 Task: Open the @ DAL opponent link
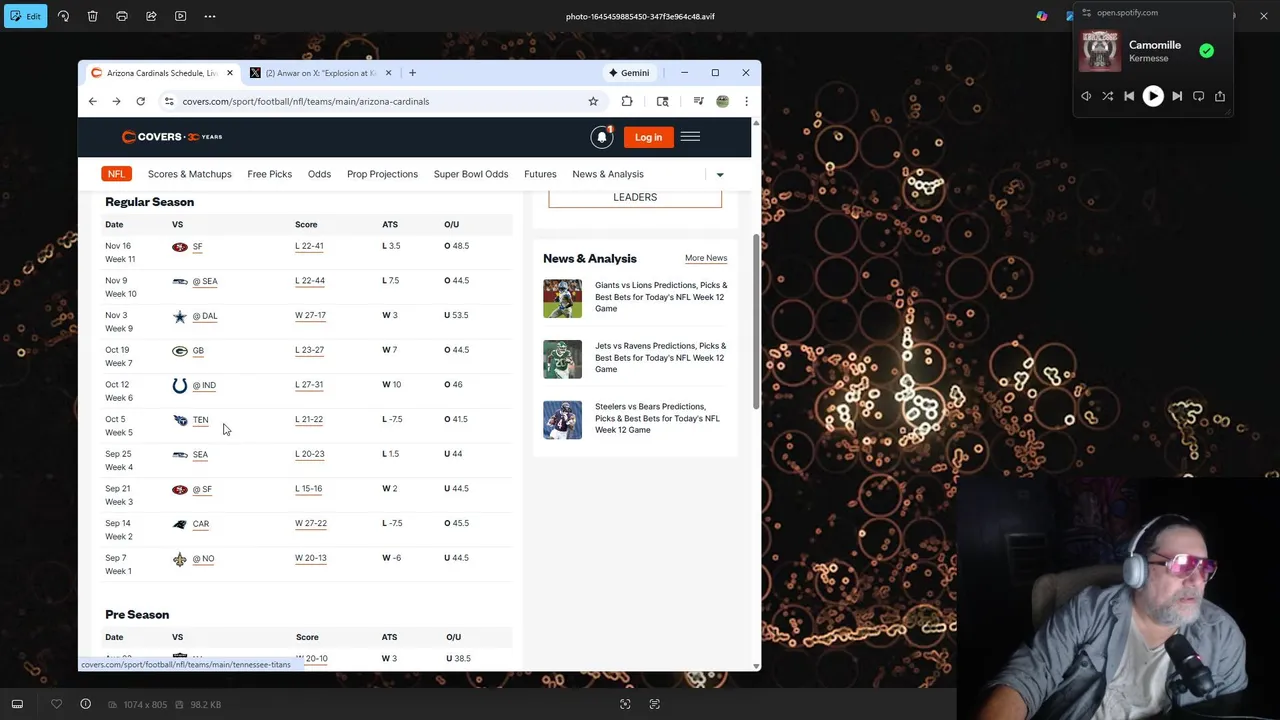pyautogui.click(x=205, y=316)
